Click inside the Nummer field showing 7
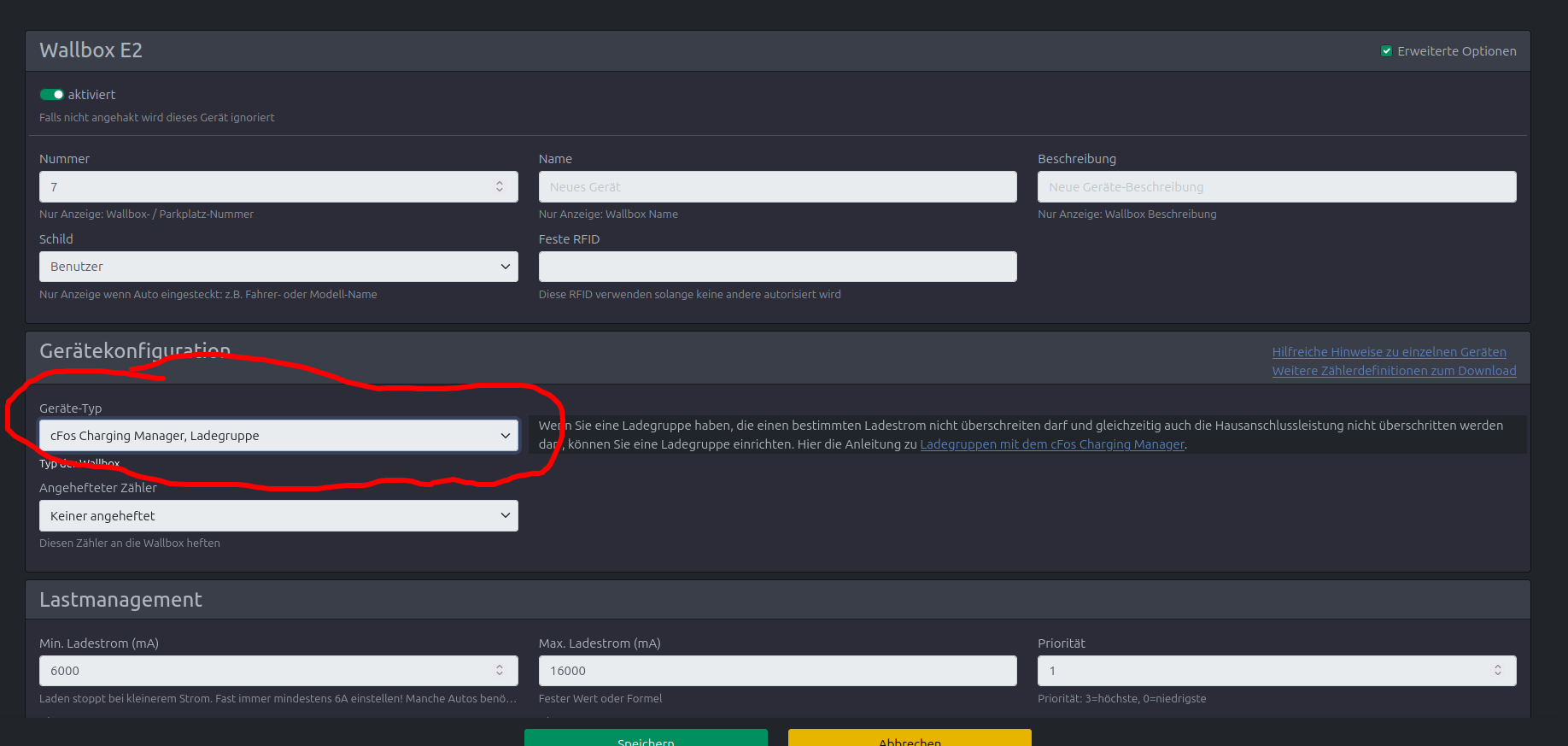Screen dimensions: 1568x746 click(x=256, y=187)
